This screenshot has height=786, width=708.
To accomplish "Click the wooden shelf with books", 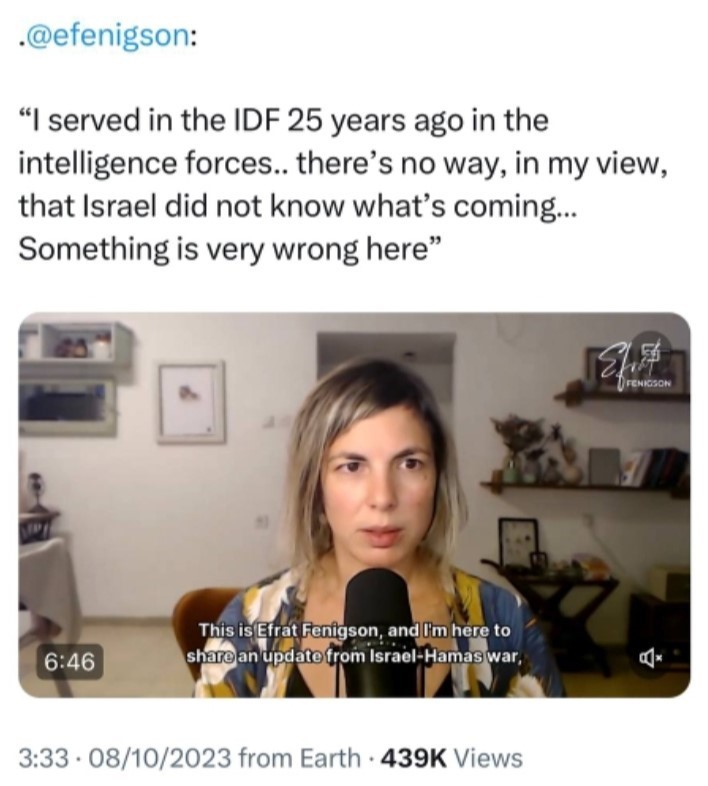I will coord(584,484).
